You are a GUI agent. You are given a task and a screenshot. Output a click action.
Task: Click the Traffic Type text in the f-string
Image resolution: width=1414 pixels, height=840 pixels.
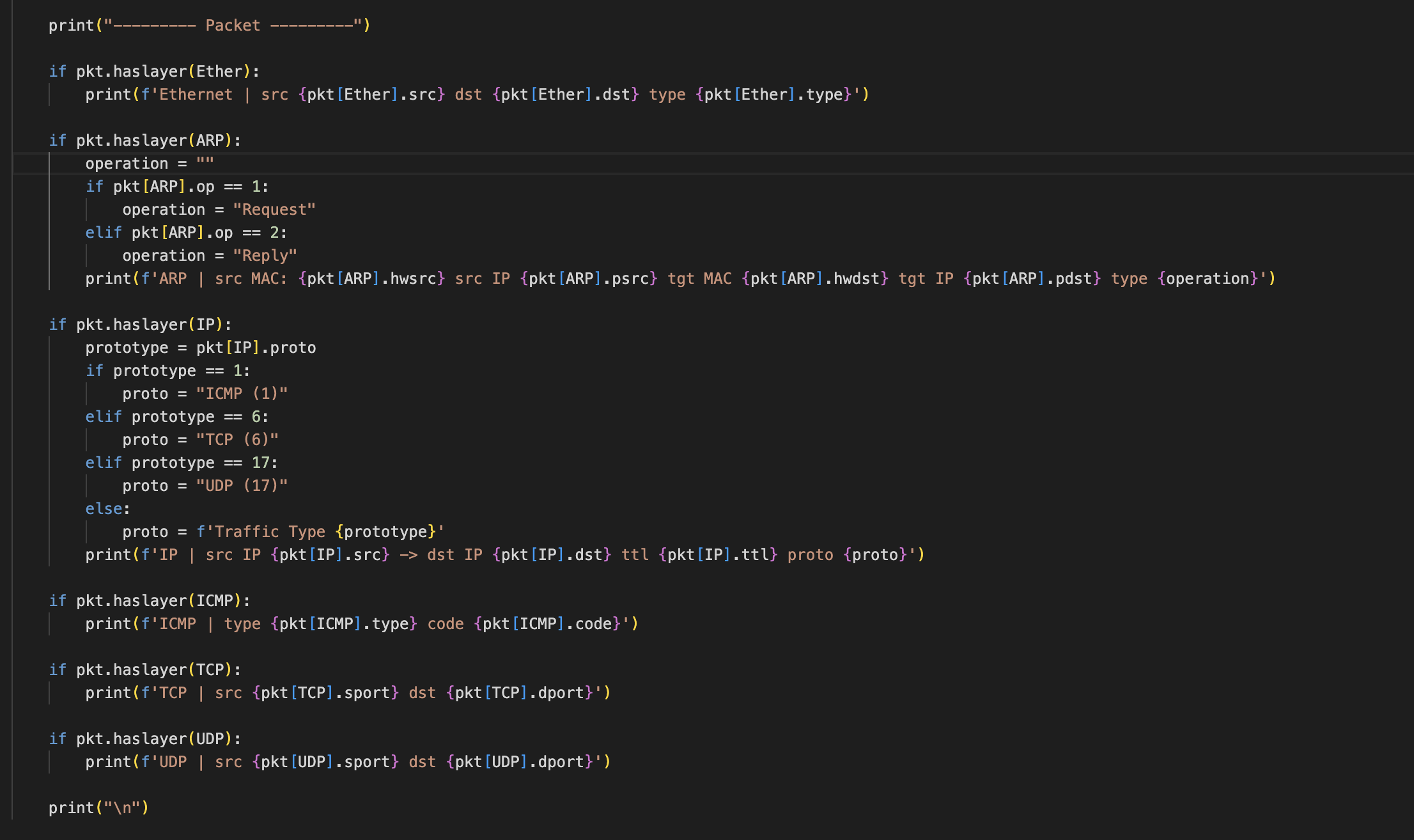point(270,532)
